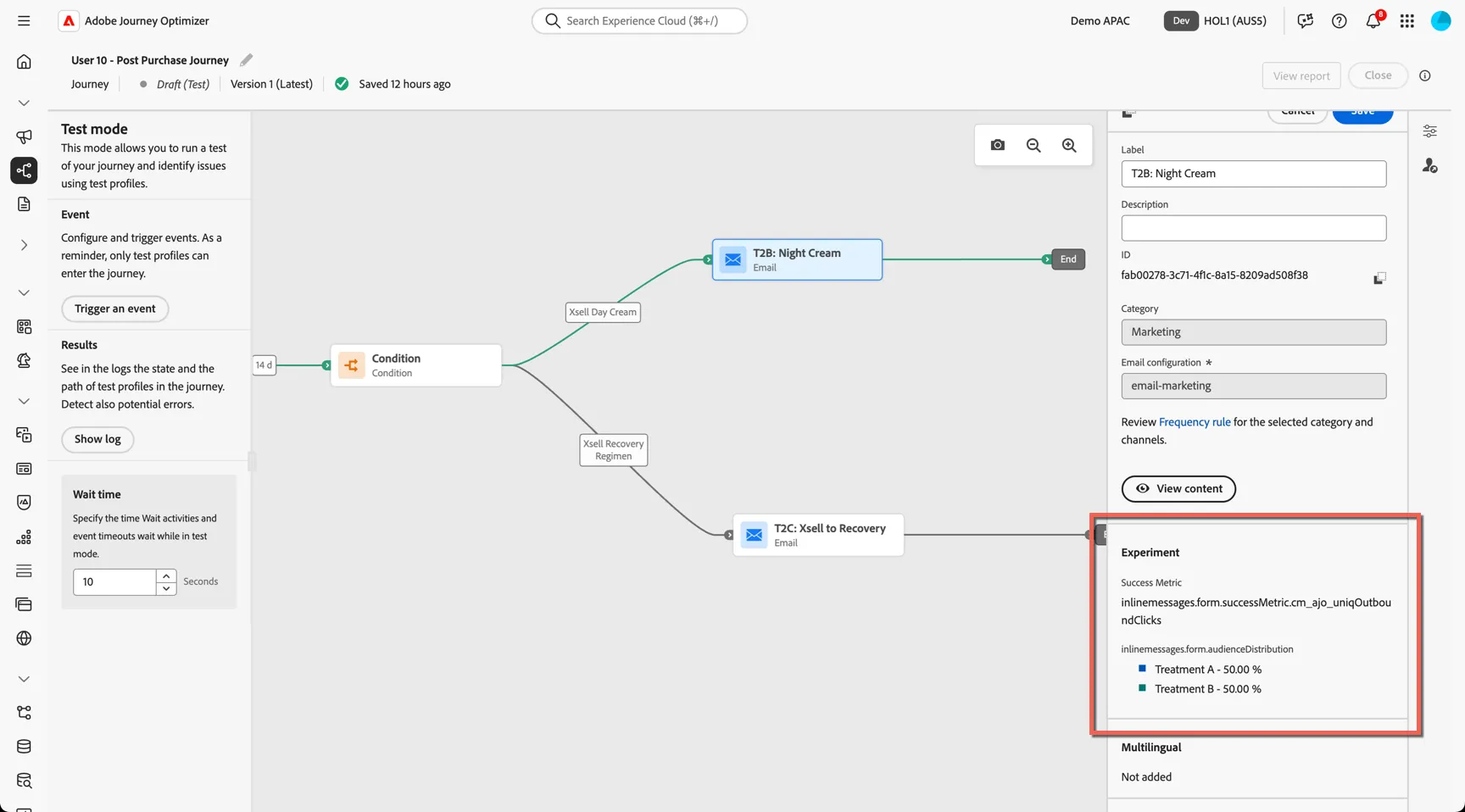
Task: Open notifications bell icon
Action: [x=1373, y=21]
